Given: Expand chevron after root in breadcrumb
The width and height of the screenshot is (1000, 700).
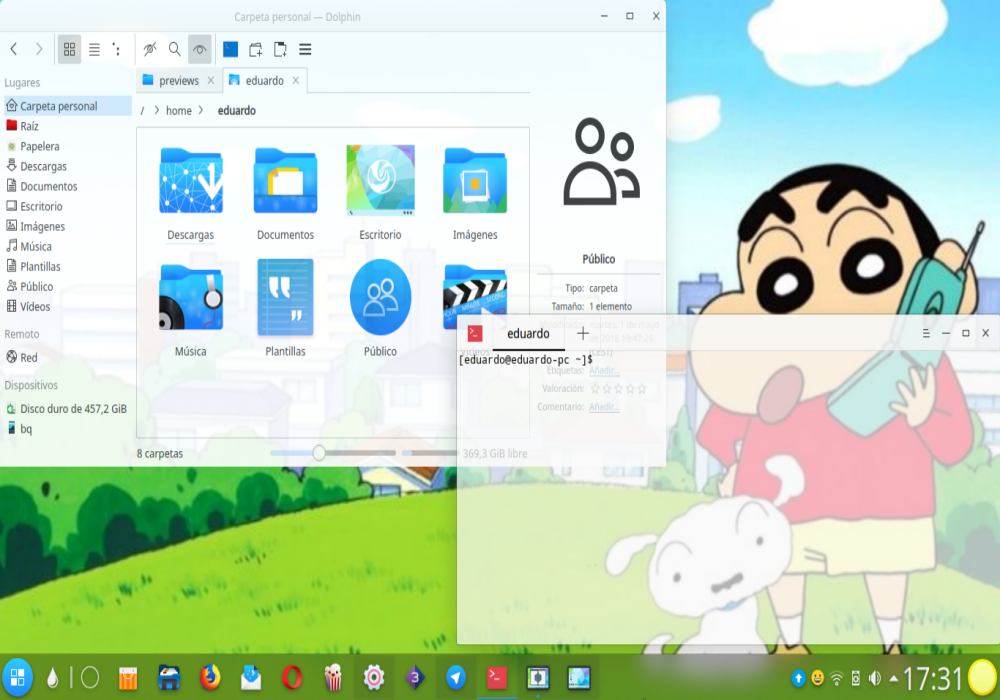Looking at the screenshot, I should click(x=156, y=110).
